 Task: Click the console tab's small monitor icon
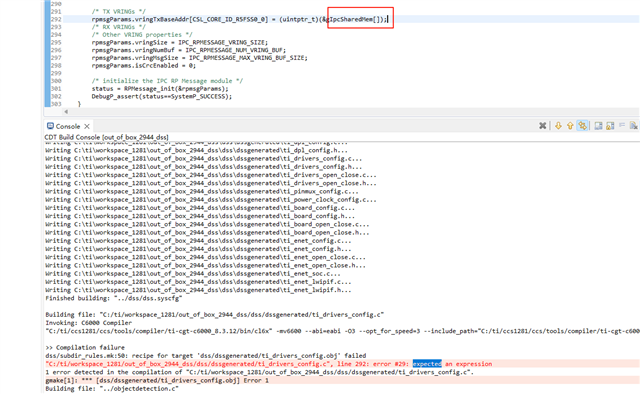tap(50, 126)
